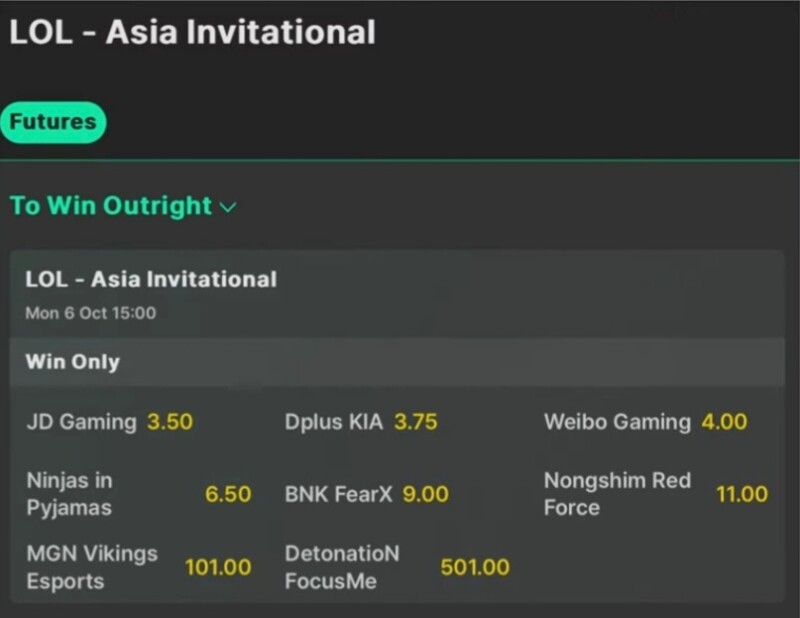Open the LOL - Asia Invitational event card title
The height and width of the screenshot is (618, 800).
(151, 279)
